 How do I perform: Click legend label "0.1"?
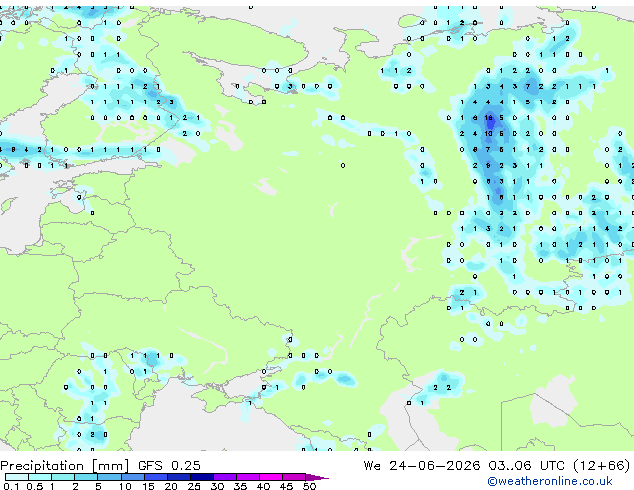(11, 486)
